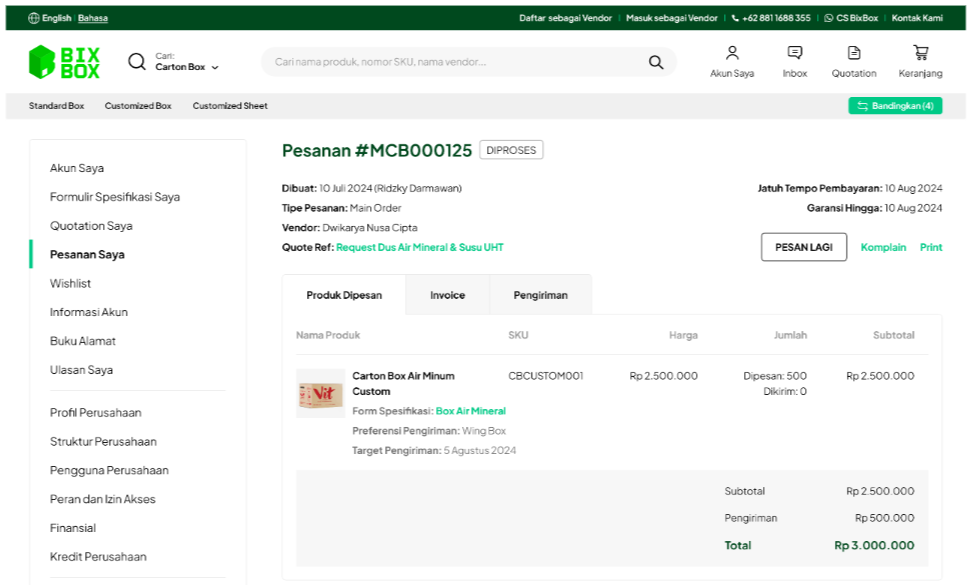Click the carton box product thumbnail
The width and height of the screenshot is (969, 585).
click(x=320, y=393)
